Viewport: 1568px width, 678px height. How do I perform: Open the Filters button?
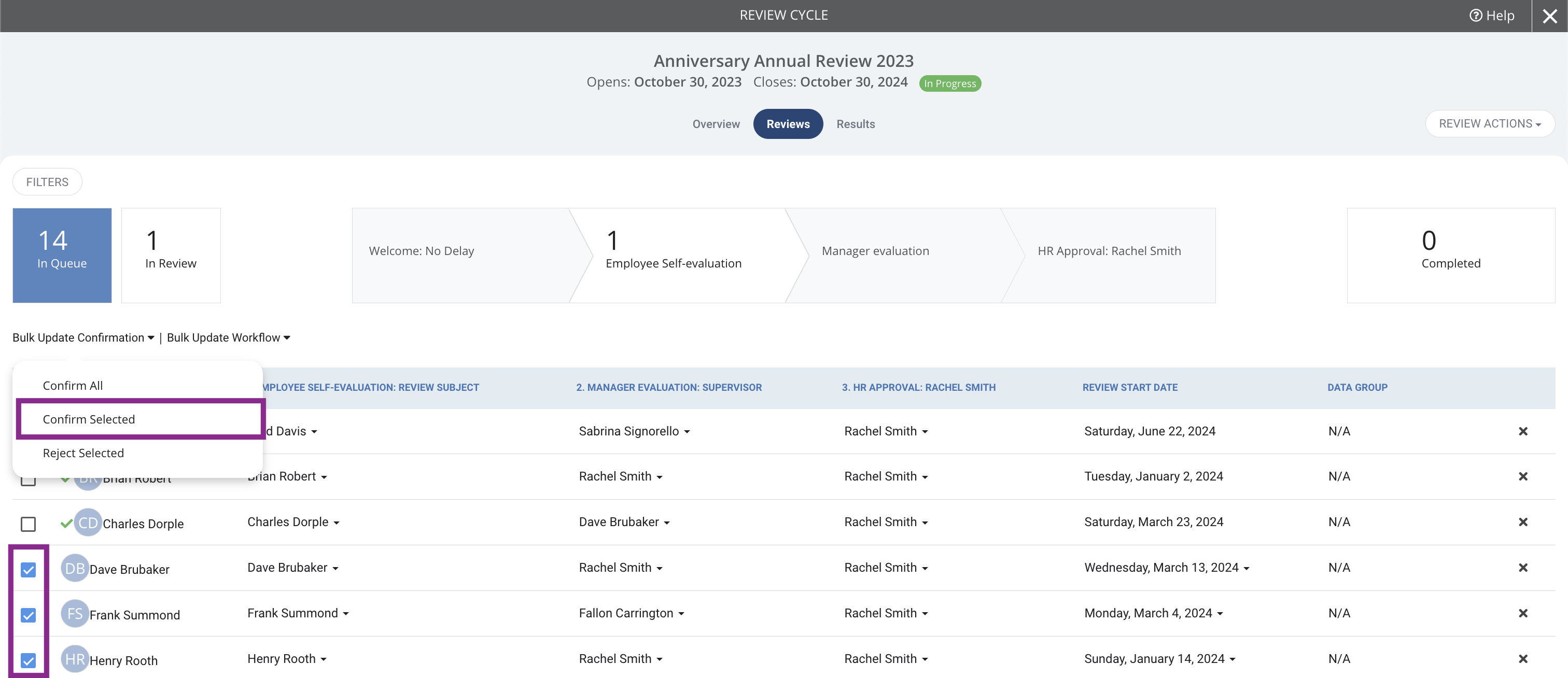[47, 182]
